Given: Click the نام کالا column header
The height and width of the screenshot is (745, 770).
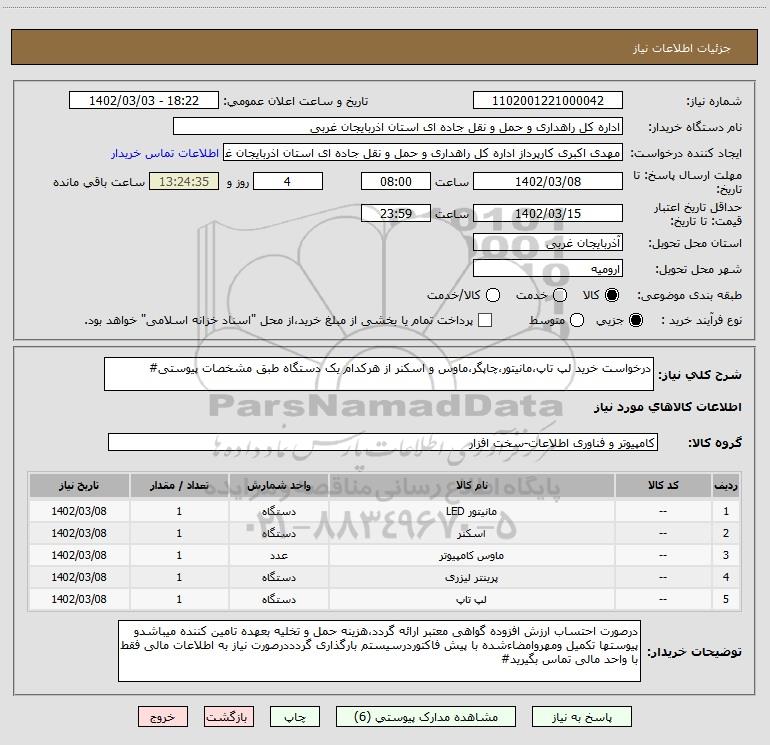Looking at the screenshot, I should click(x=471, y=486).
